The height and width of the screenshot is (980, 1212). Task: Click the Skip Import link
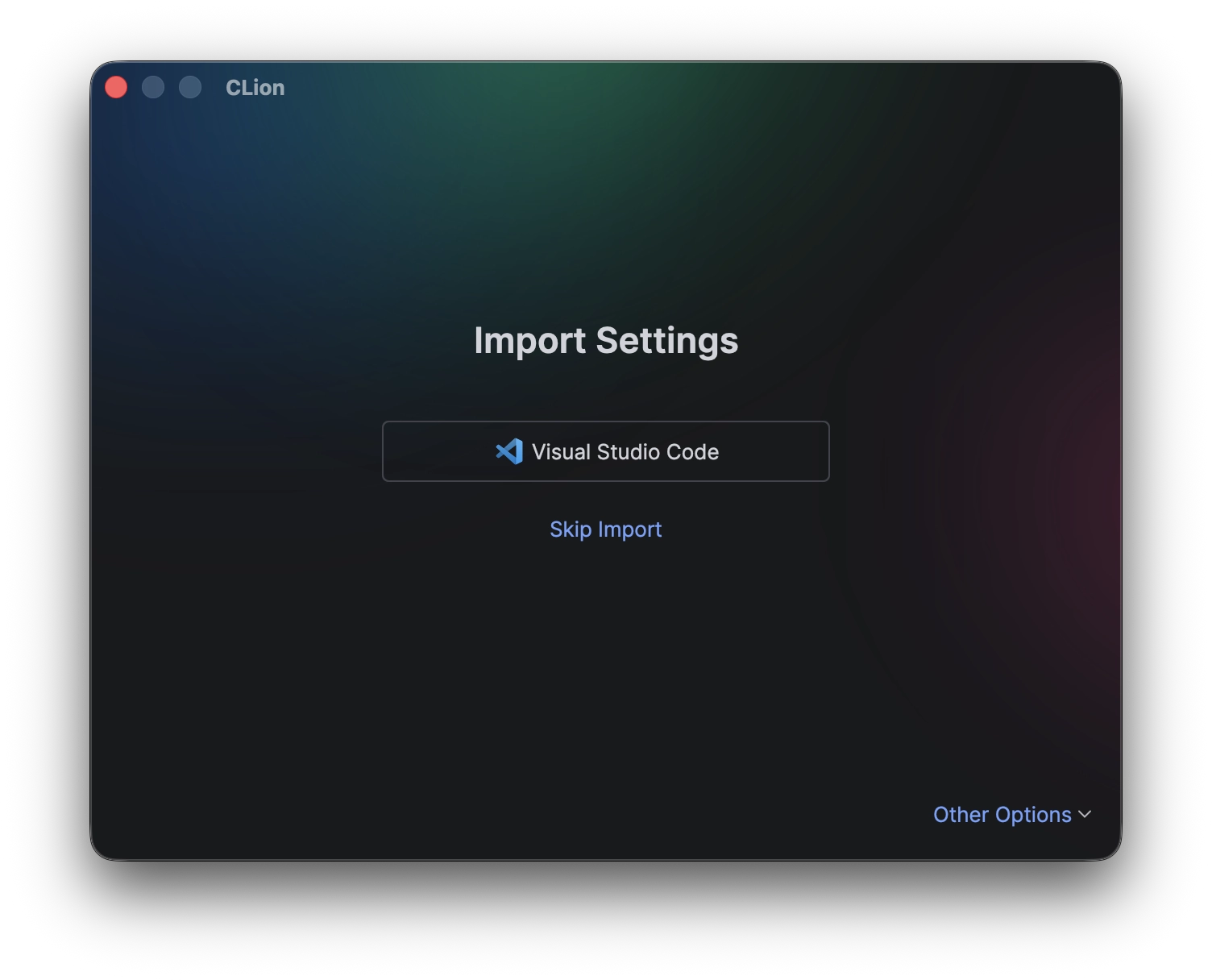coord(605,529)
